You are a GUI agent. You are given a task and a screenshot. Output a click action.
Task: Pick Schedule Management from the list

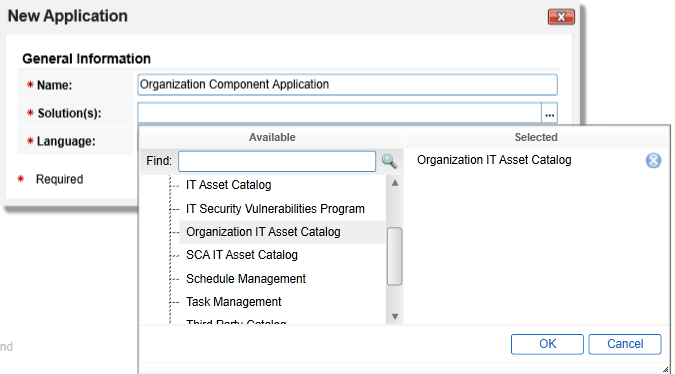coord(246,279)
